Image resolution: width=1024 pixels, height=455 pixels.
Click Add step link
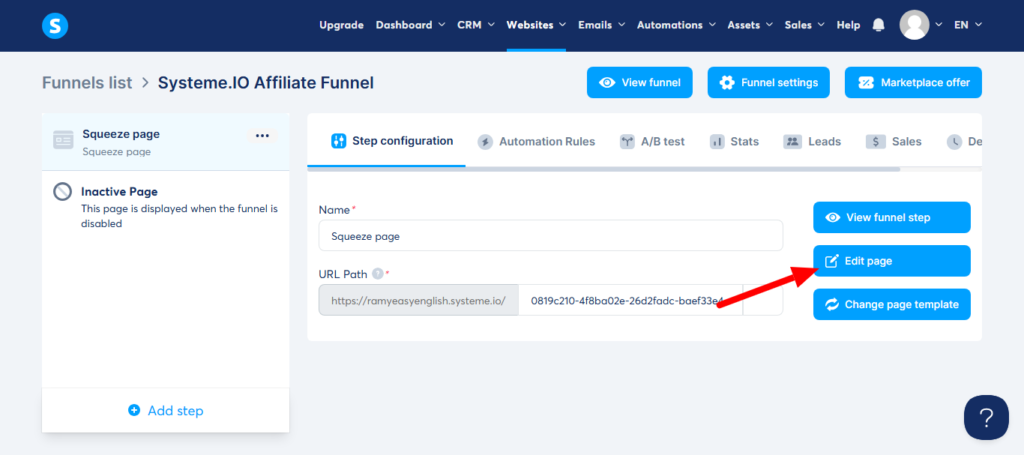pyautogui.click(x=166, y=411)
